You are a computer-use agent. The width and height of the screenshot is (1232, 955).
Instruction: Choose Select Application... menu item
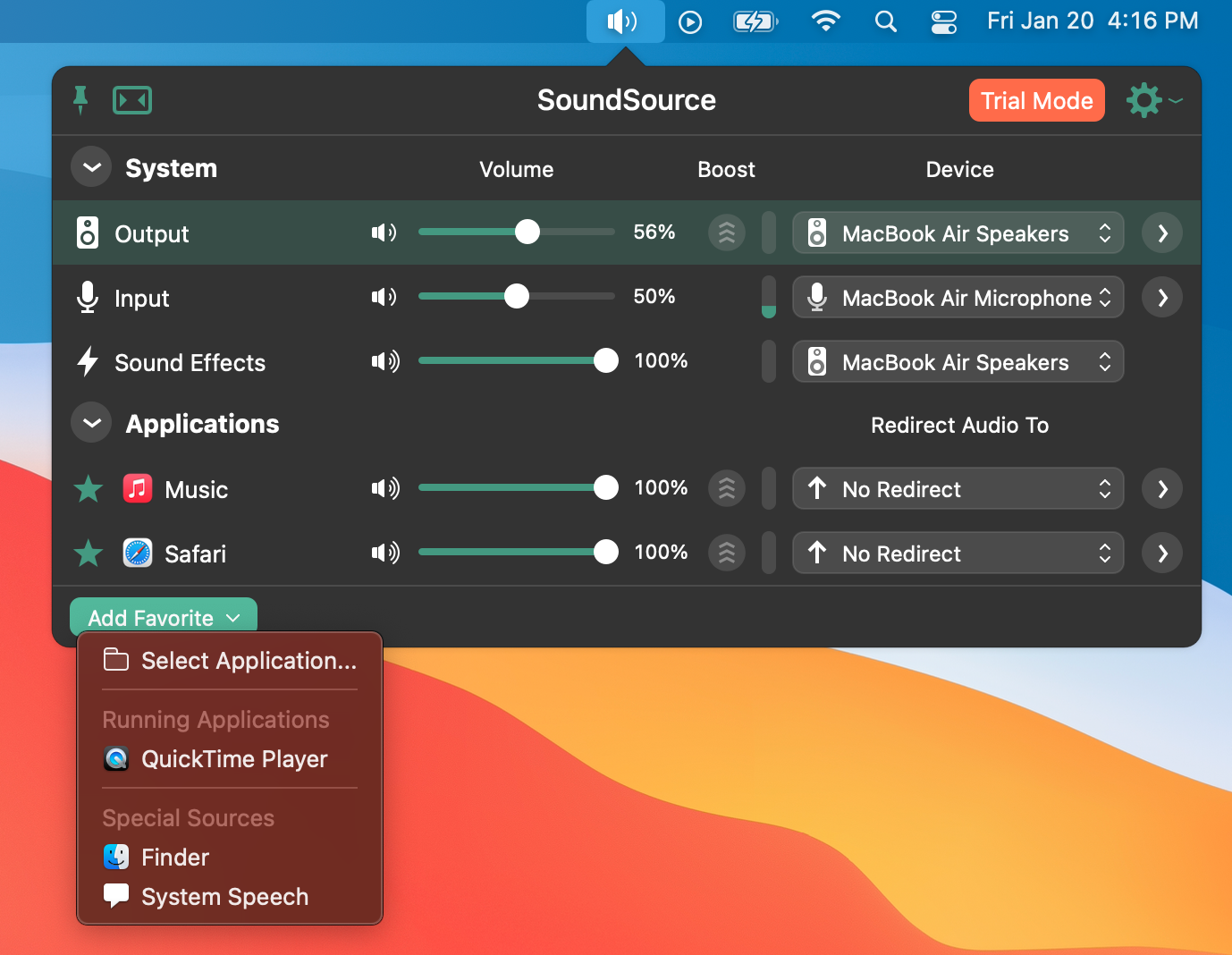tap(230, 660)
